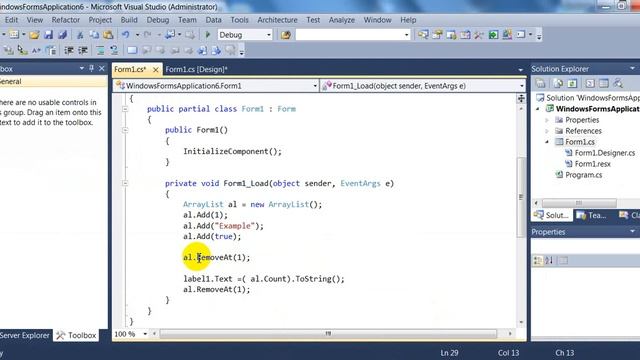This screenshot has width=640, height=360.
Task: Collapse the Form1.cs tree node
Action: click(x=547, y=142)
